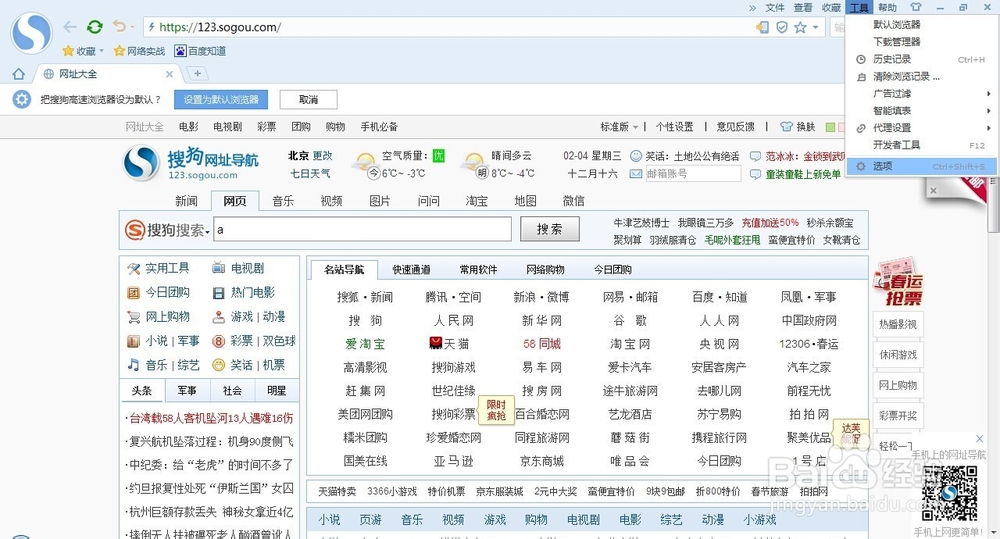Open the 查看 menu
Screen dimensions: 1000x539
click(803, 8)
